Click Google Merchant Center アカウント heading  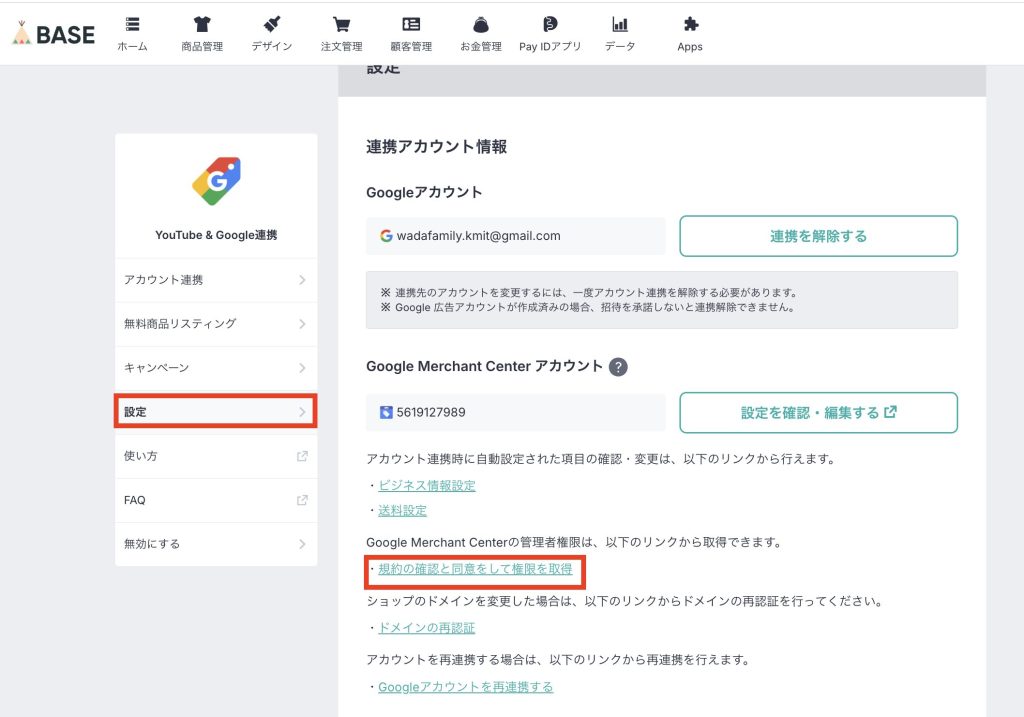(x=484, y=366)
